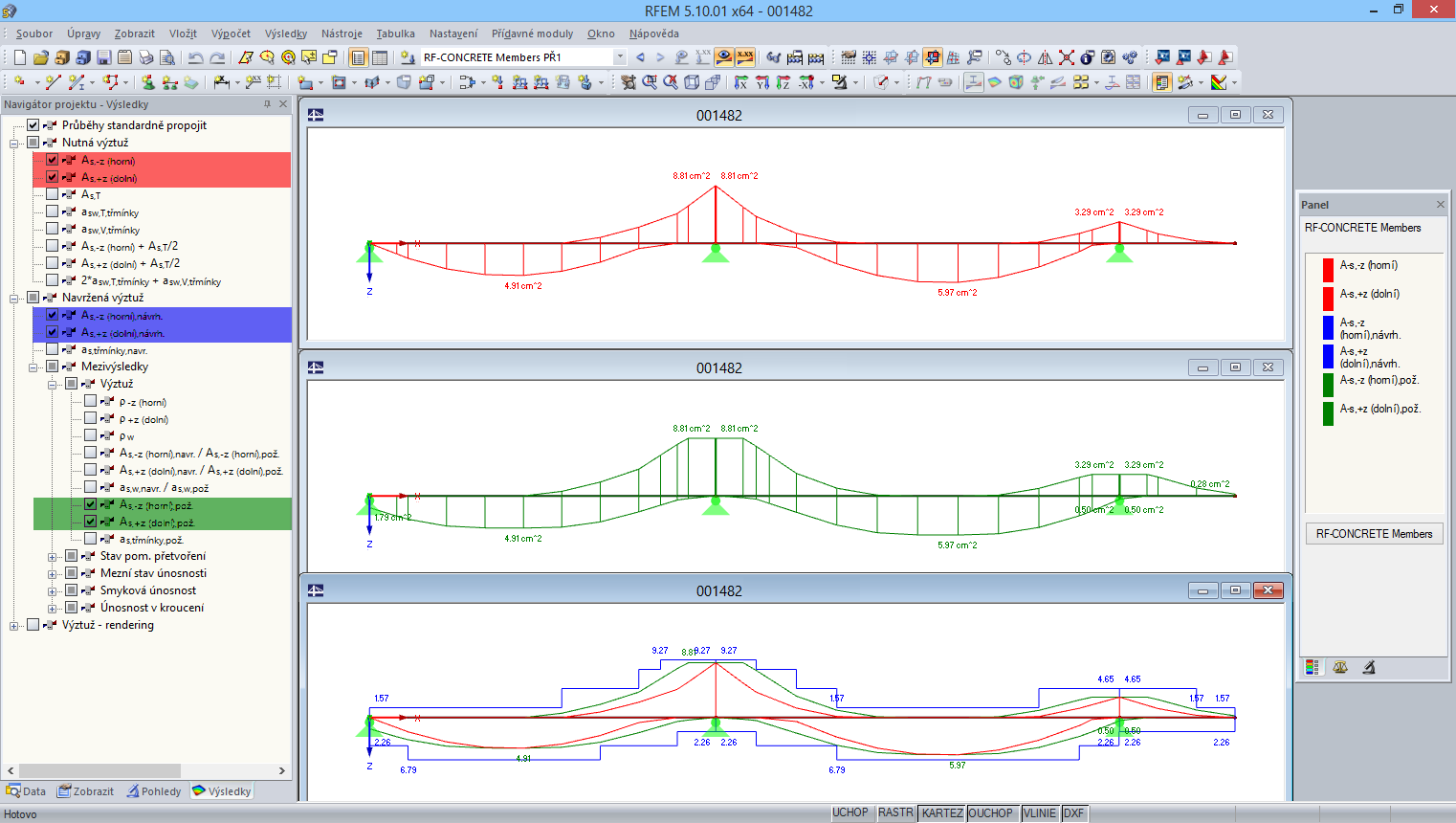Open a model with the folder icon
This screenshot has height=823, width=1456.
click(x=40, y=57)
